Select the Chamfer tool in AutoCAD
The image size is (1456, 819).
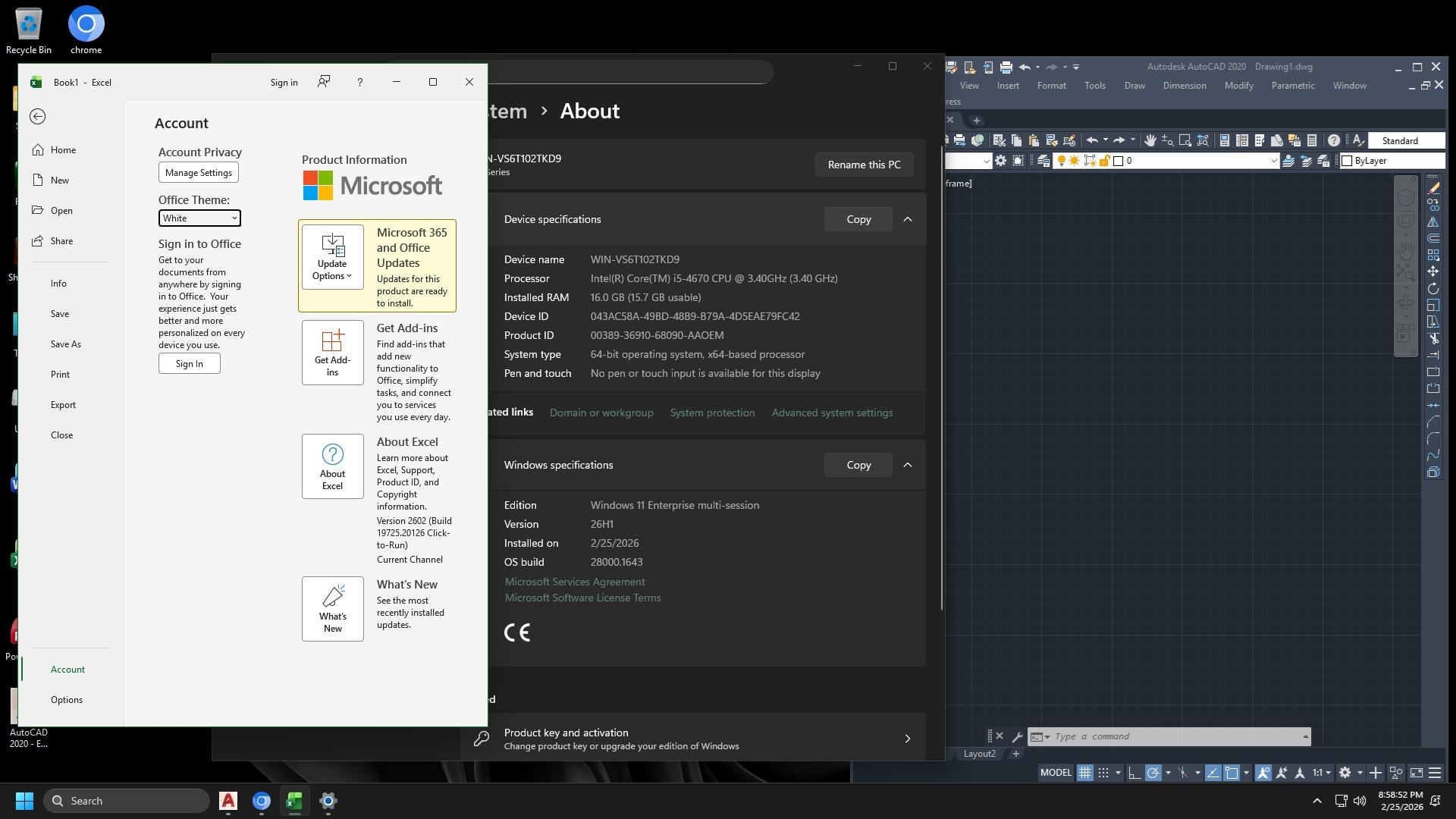tap(1433, 422)
